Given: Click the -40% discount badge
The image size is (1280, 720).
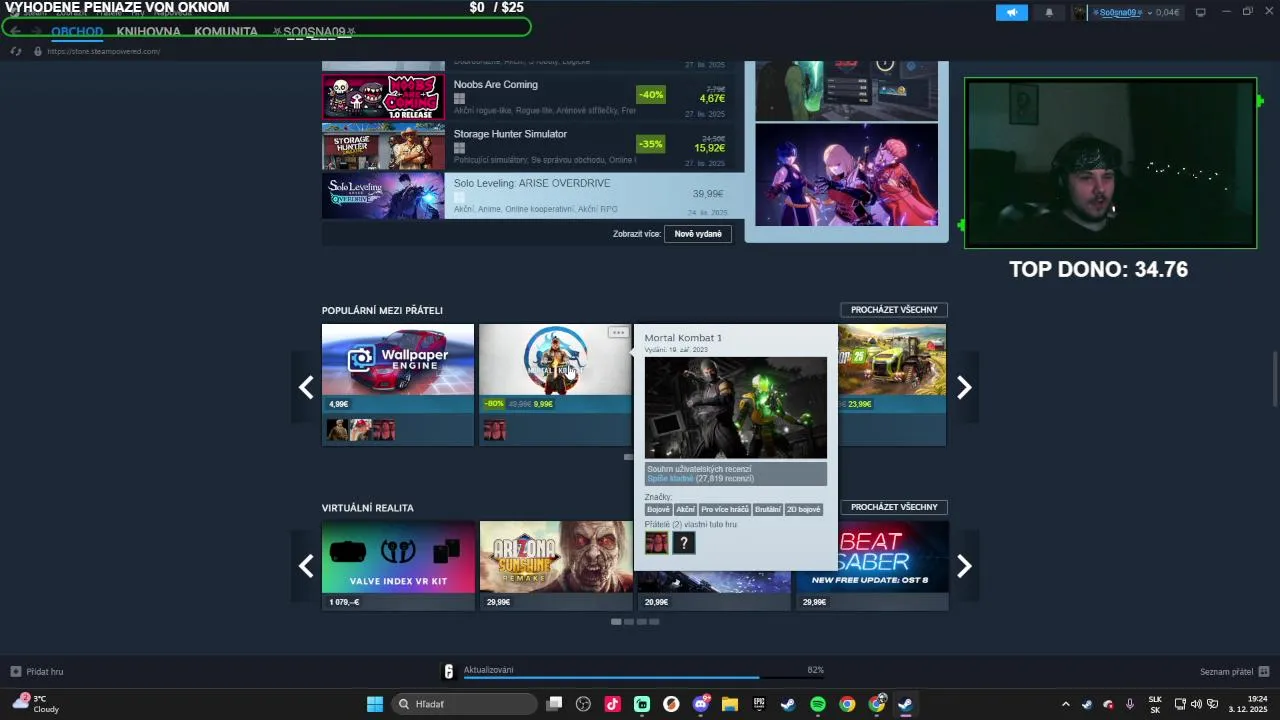Looking at the screenshot, I should pos(651,95).
